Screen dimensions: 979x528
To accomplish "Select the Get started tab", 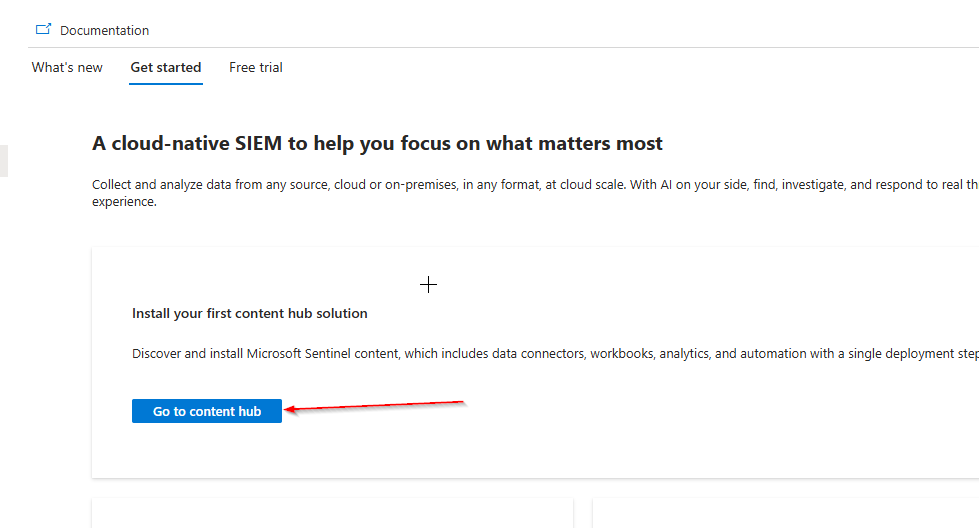I will point(166,68).
